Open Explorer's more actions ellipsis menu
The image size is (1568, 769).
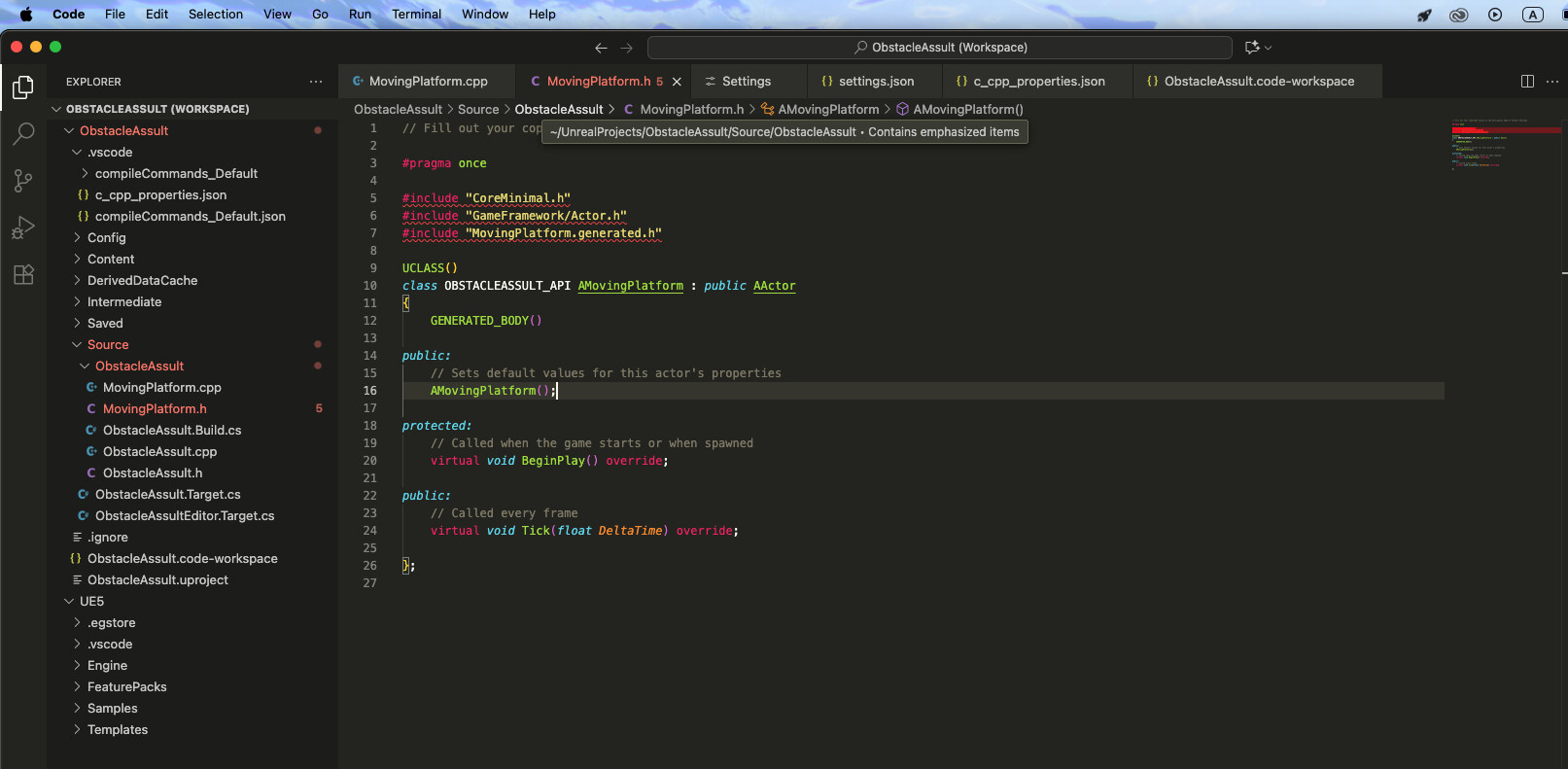[x=316, y=82]
